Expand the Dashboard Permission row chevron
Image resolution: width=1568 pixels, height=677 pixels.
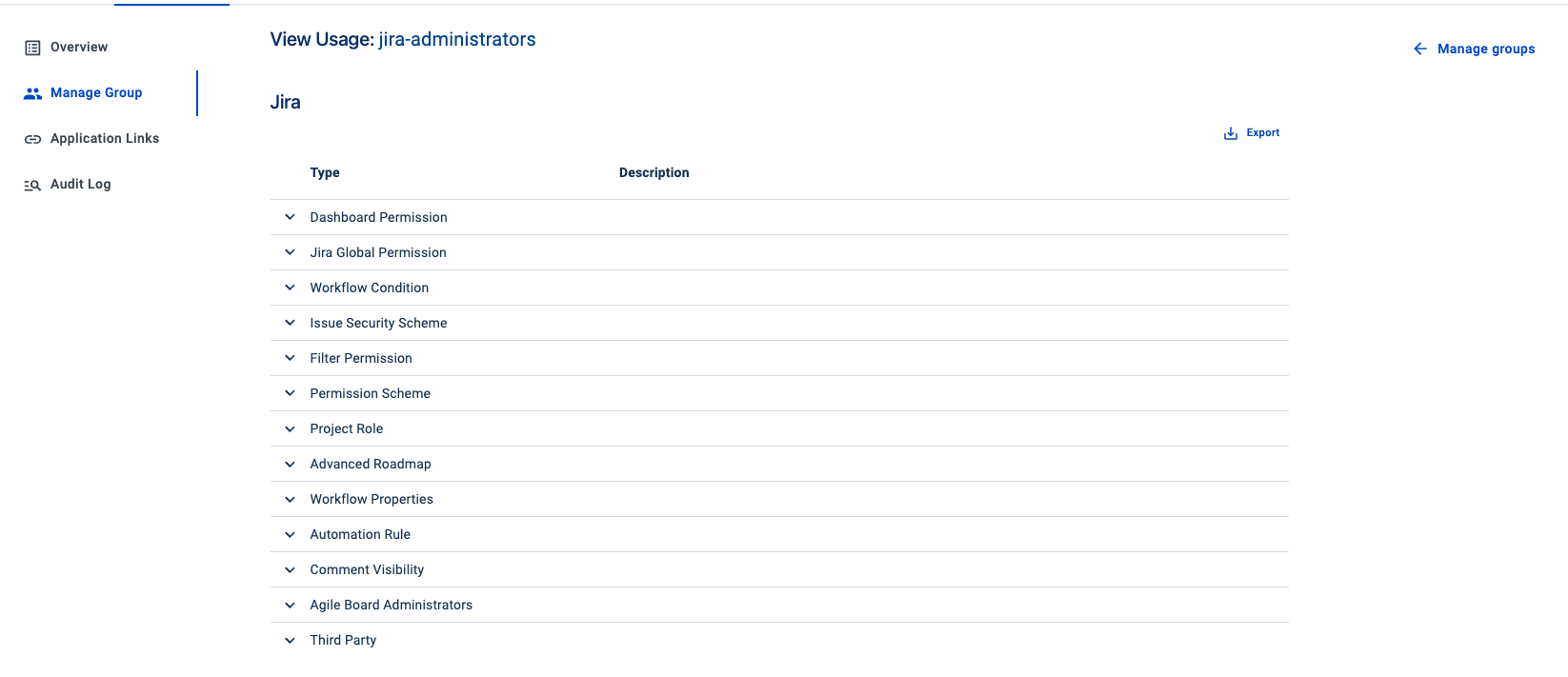point(290,217)
